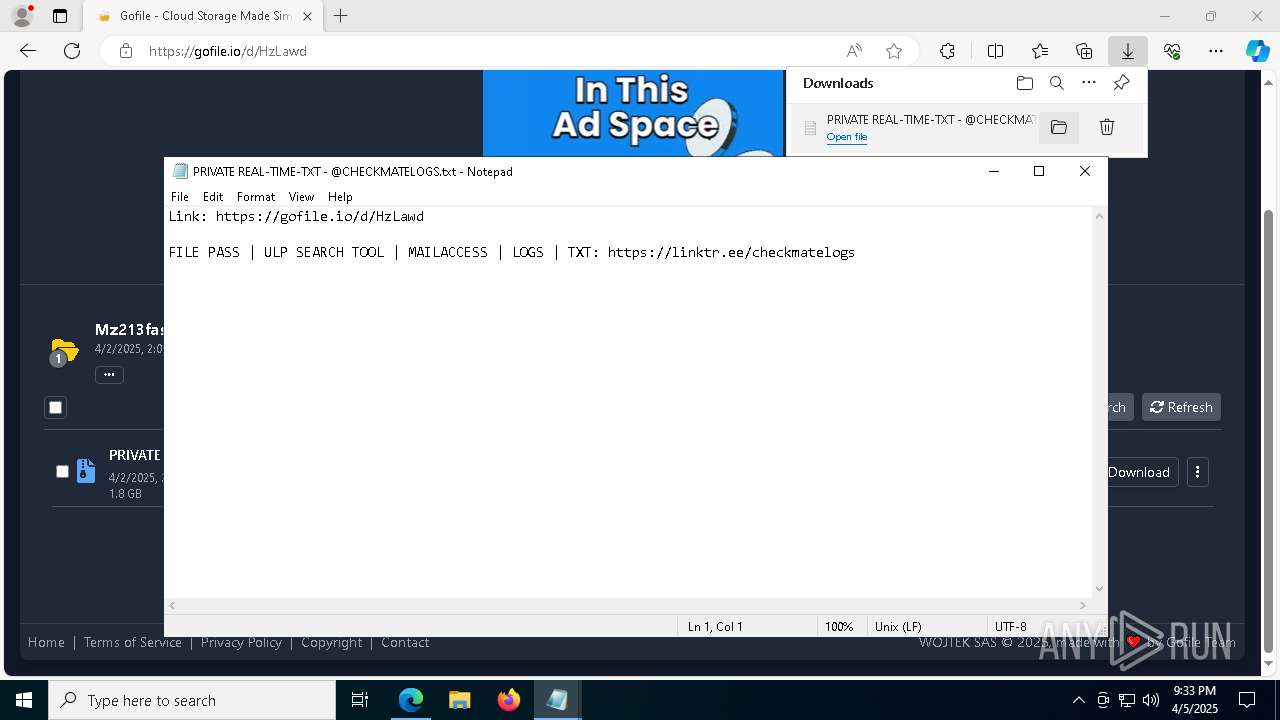
Task: Open Browser essentials icon
Action: (x=1172, y=51)
